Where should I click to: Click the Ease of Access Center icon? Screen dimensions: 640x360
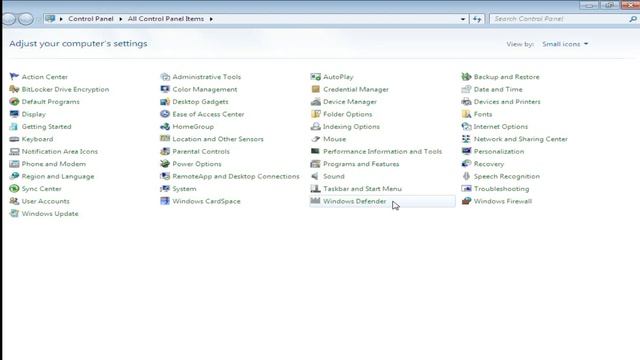click(165, 114)
